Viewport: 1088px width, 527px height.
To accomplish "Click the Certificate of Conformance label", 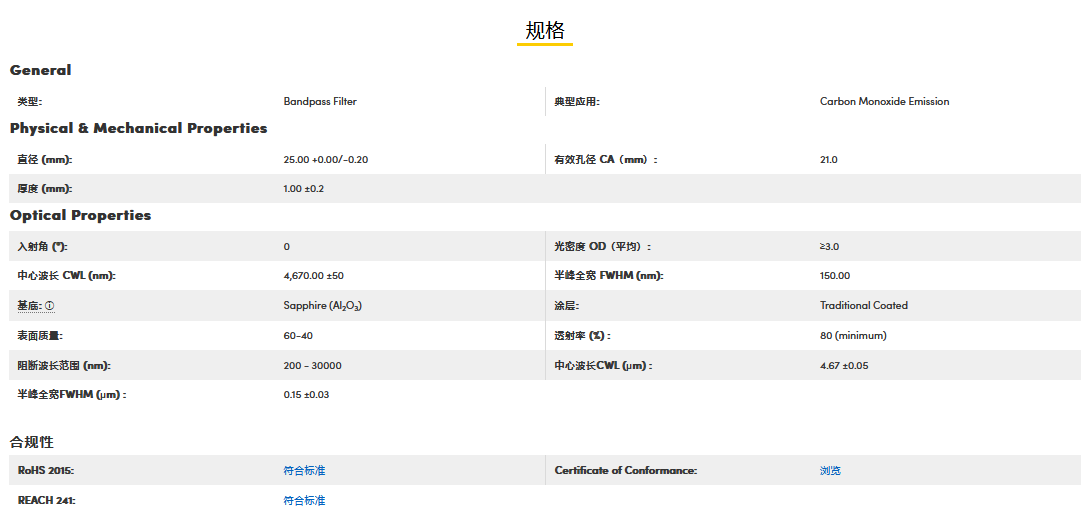I will [x=625, y=470].
